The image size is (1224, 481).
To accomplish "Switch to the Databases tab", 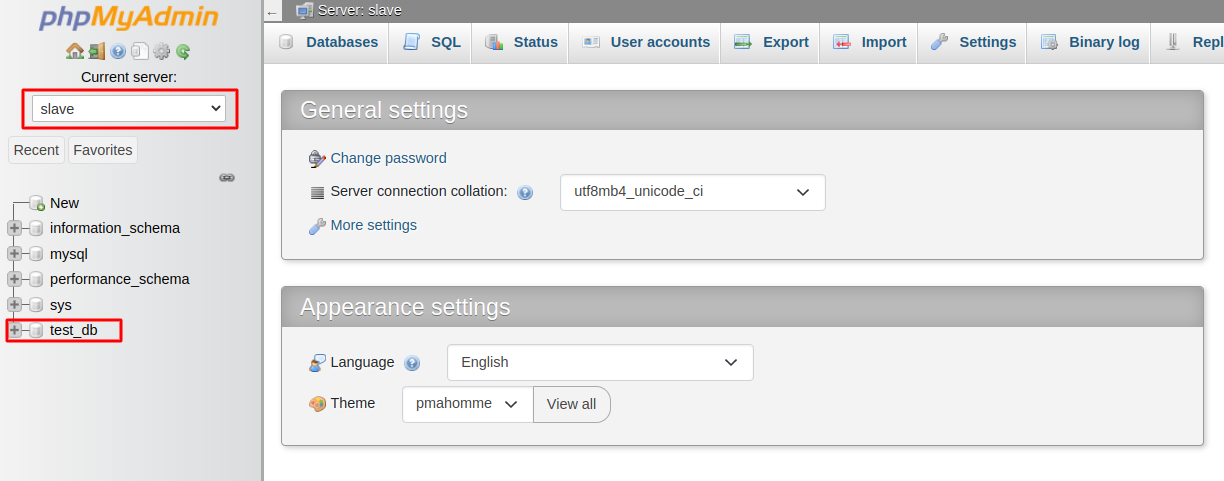I will click(x=328, y=42).
